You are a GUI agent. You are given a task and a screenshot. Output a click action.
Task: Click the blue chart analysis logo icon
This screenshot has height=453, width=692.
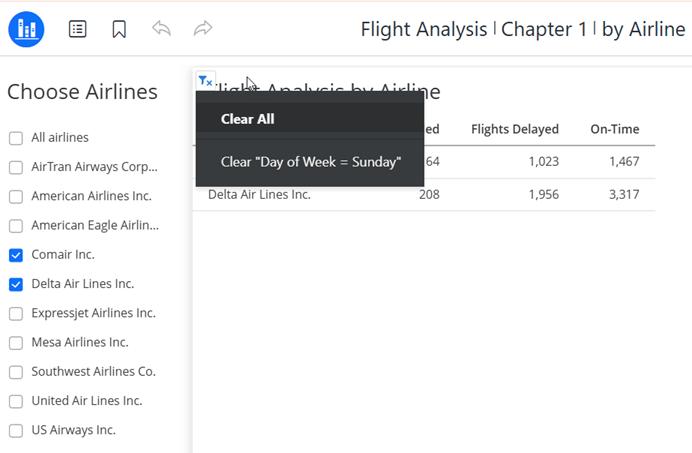point(26,29)
